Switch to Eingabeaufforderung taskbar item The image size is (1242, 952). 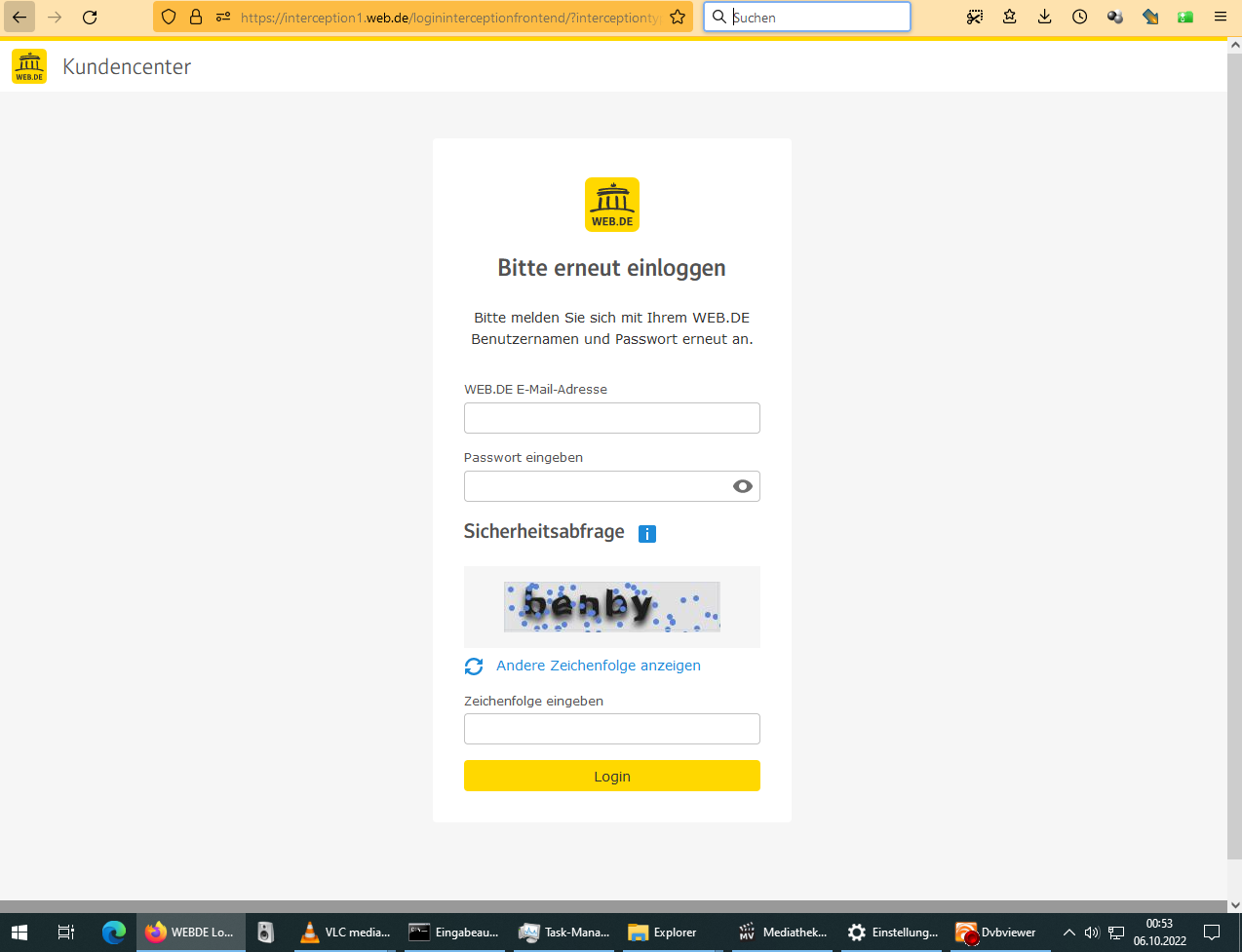coord(456,933)
